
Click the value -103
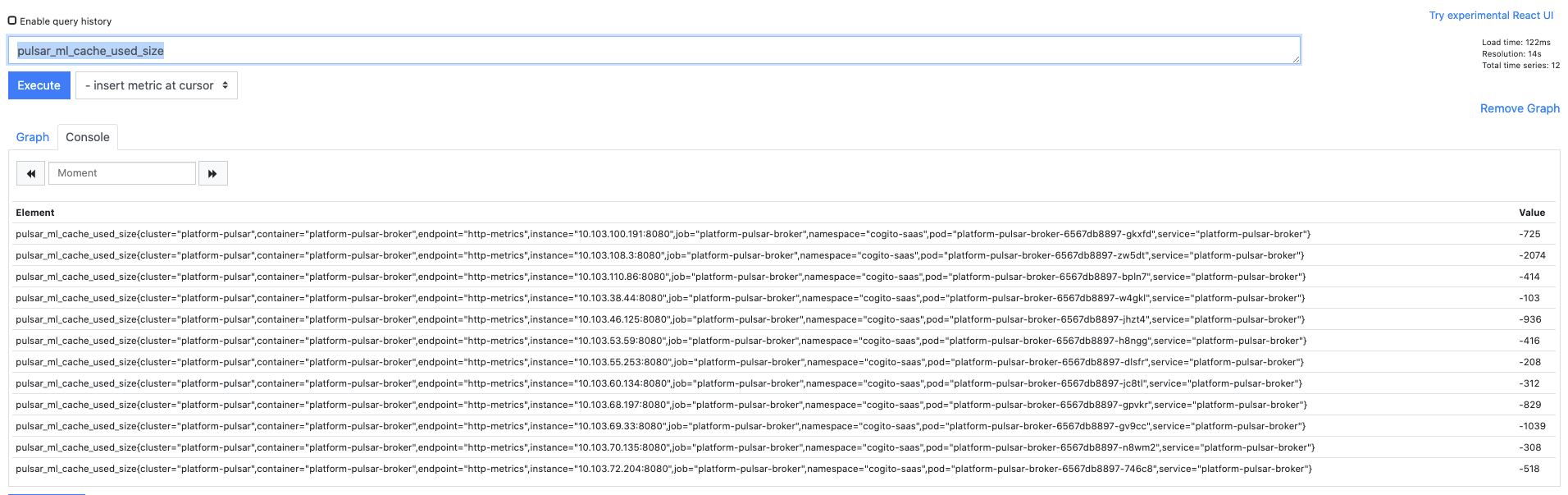tap(1529, 298)
